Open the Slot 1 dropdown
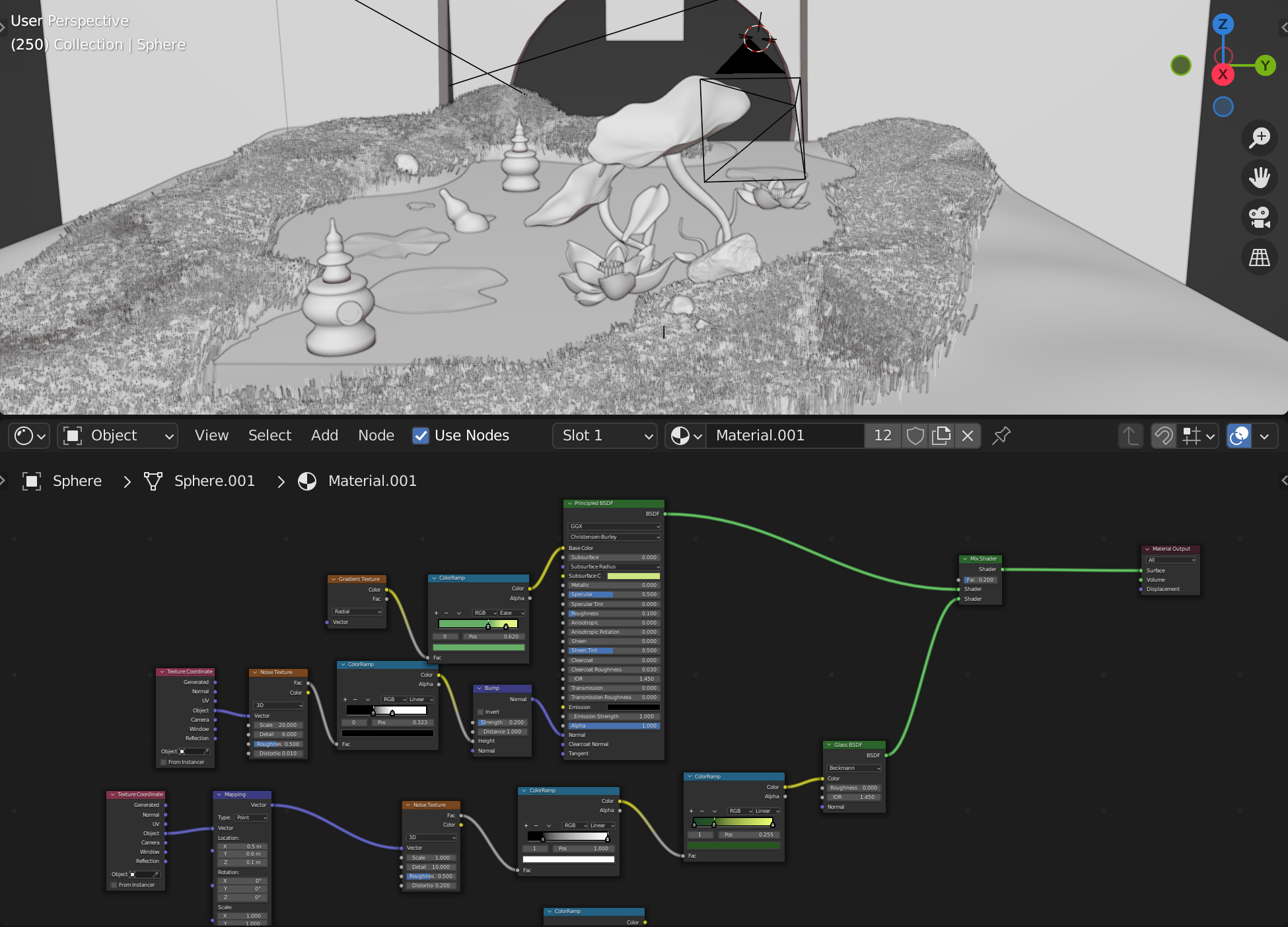 pos(604,436)
